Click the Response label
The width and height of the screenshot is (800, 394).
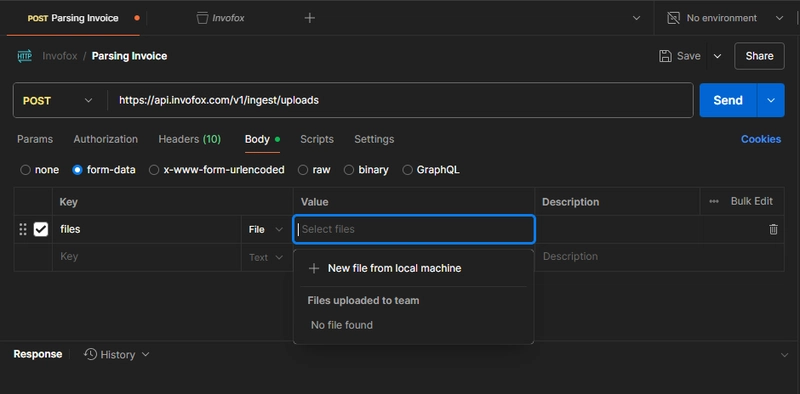(x=38, y=354)
